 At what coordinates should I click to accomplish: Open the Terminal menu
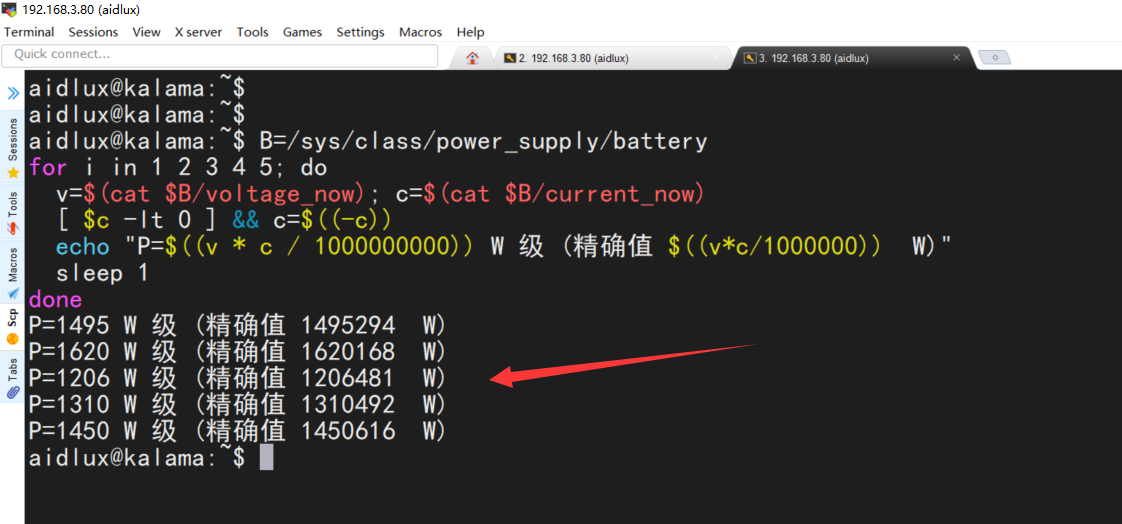pyautogui.click(x=29, y=32)
